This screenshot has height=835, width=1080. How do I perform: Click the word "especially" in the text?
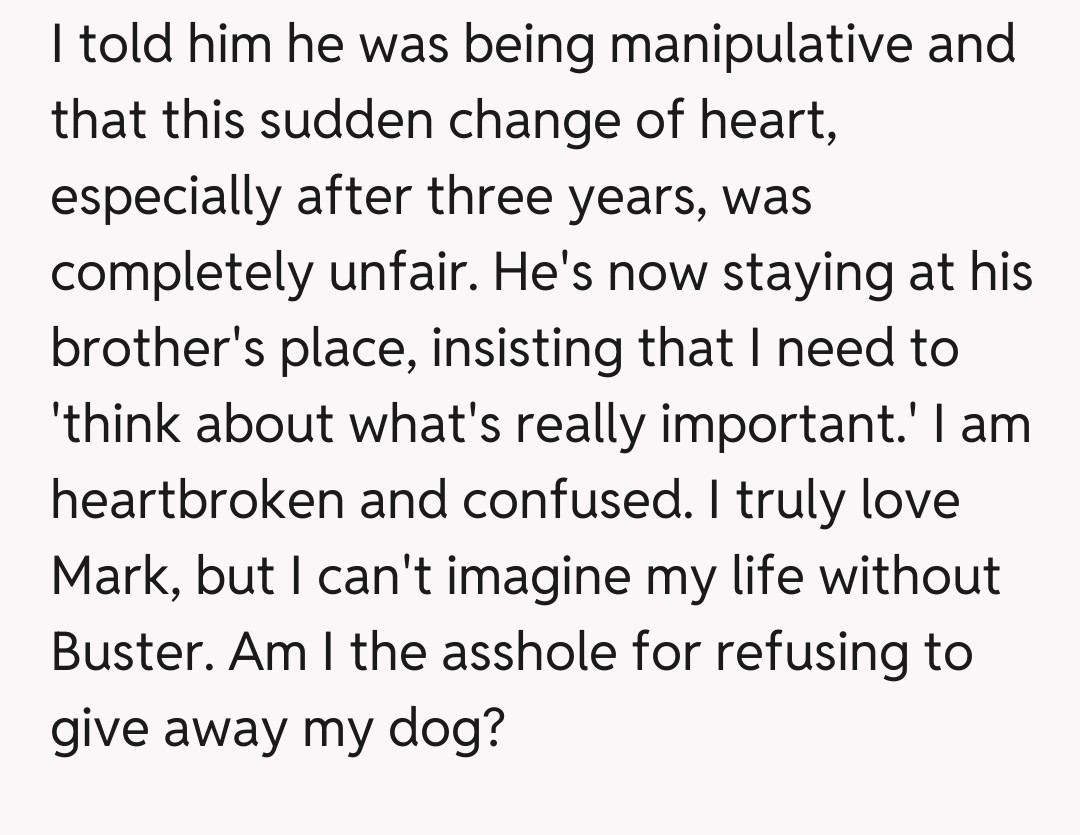pyautogui.click(x=164, y=198)
